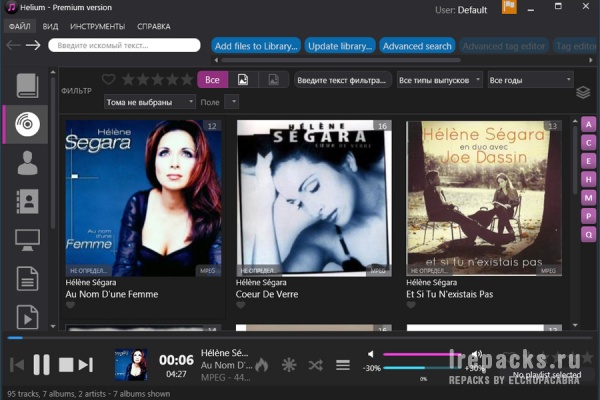The image size is (600, 400).
Task: Click the 'Advanced search' button
Action: click(x=417, y=46)
